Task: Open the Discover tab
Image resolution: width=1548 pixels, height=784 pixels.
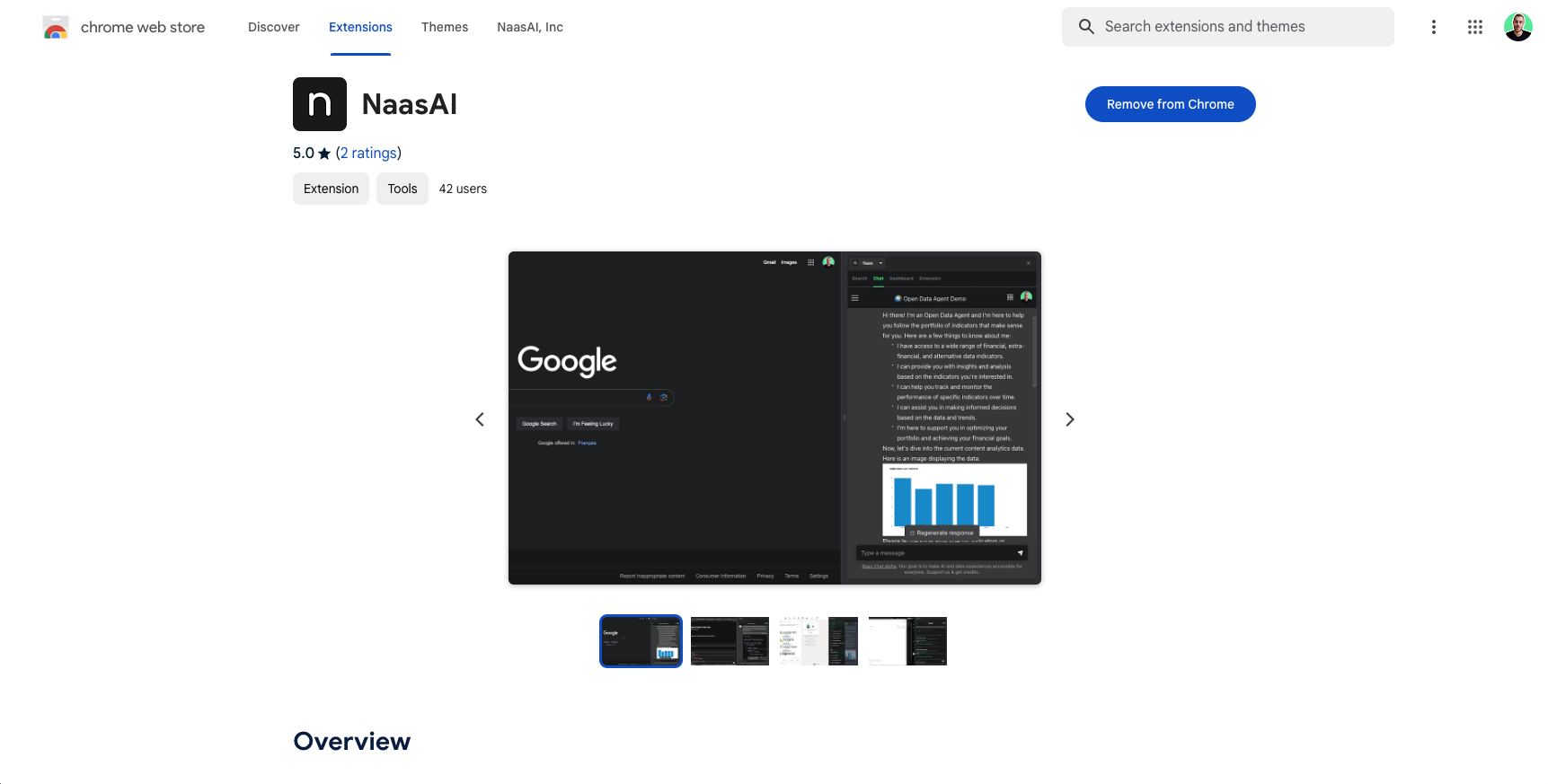Action: 274,27
